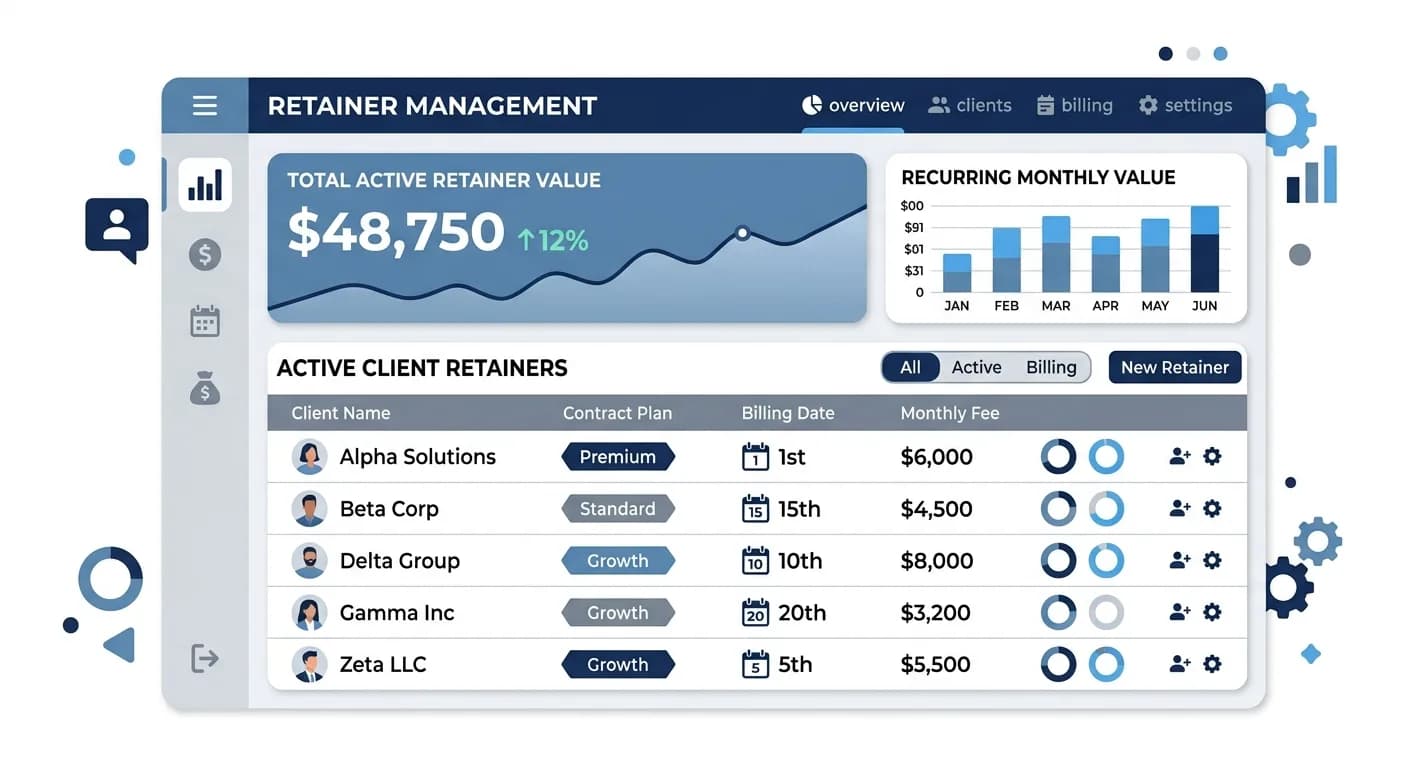
Task: Open the settings gear on Alpha Solutions row
Action: tap(1212, 456)
